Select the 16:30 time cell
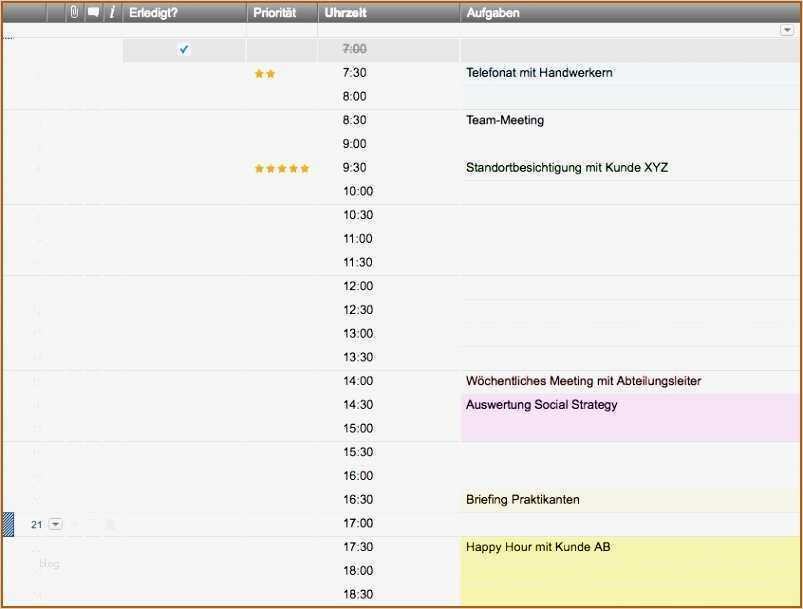This screenshot has height=609, width=803. click(x=389, y=499)
